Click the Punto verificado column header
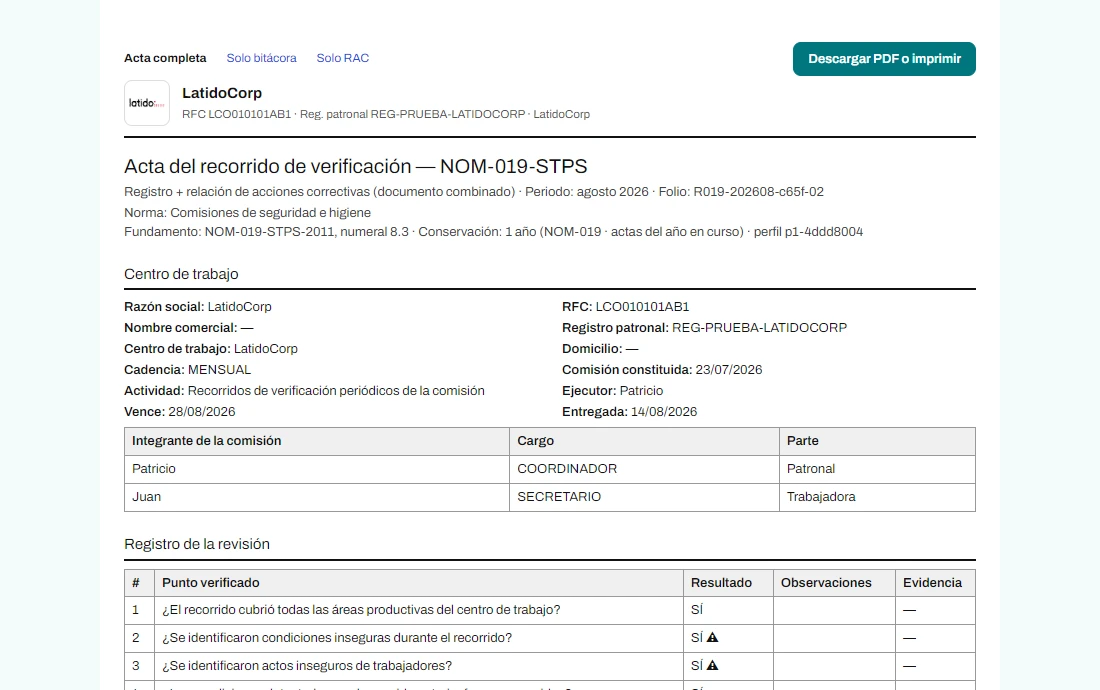 click(x=419, y=583)
